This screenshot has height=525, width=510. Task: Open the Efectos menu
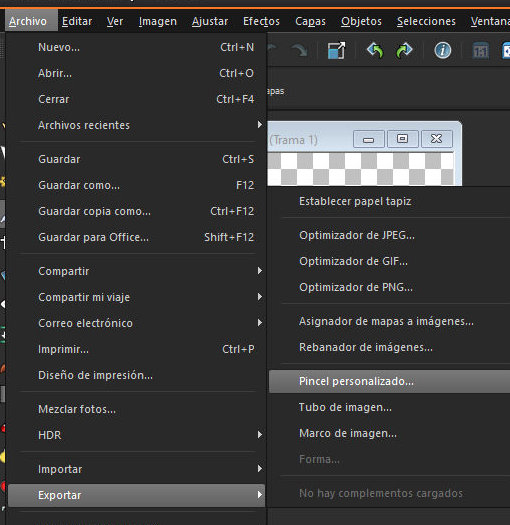(x=261, y=21)
